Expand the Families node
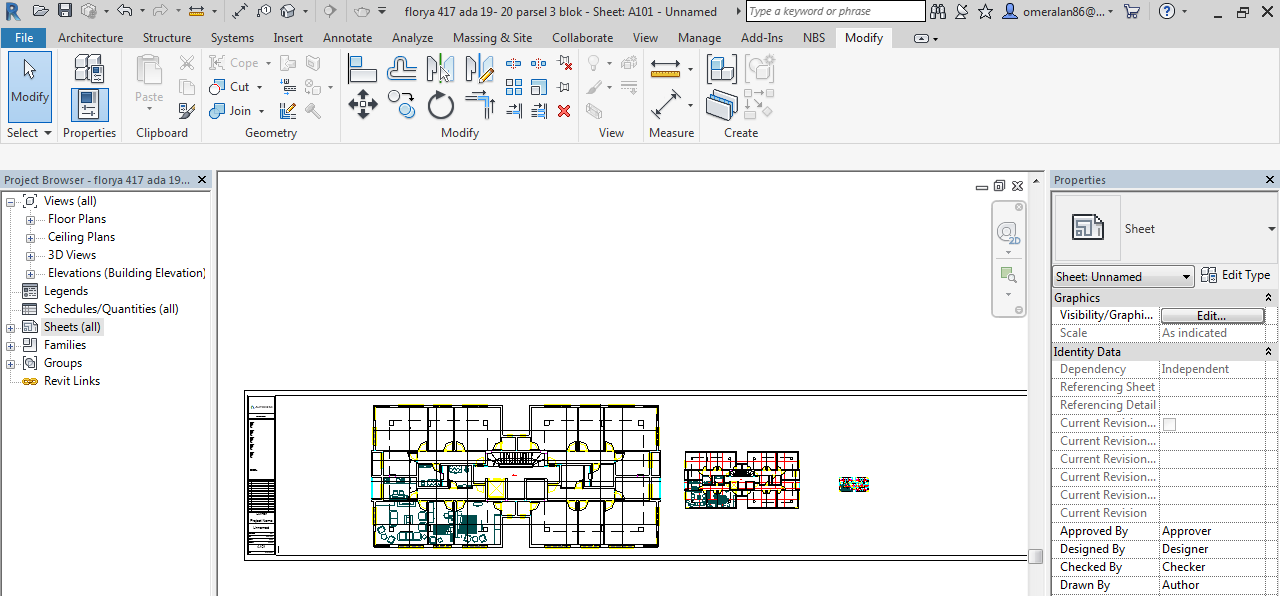Screen dimensions: 1280x596 pyautogui.click(x=11, y=345)
